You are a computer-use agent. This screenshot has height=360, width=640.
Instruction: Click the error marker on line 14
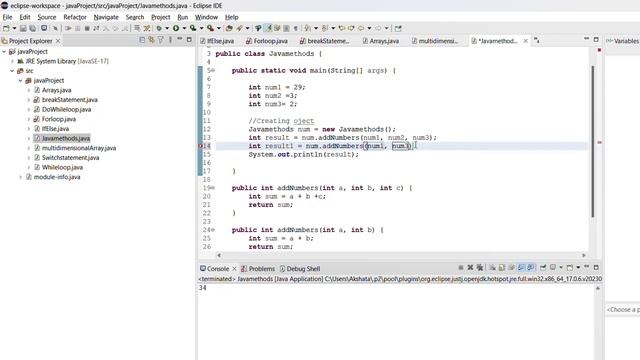[200, 146]
